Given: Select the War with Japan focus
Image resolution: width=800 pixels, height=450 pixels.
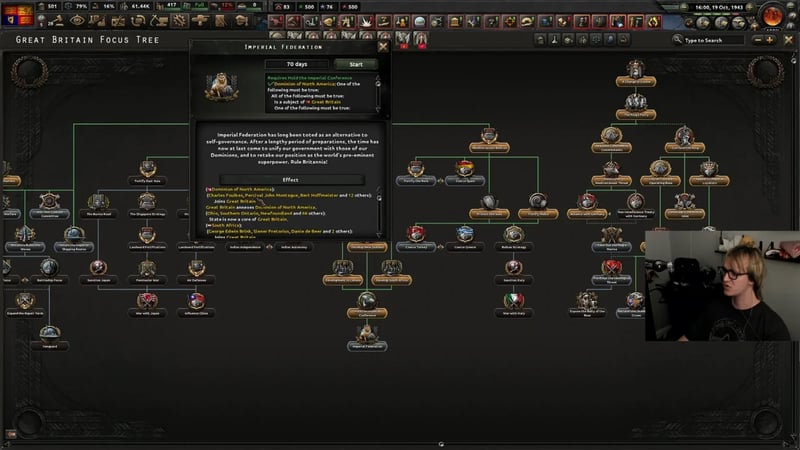Looking at the screenshot, I should pos(147,305).
